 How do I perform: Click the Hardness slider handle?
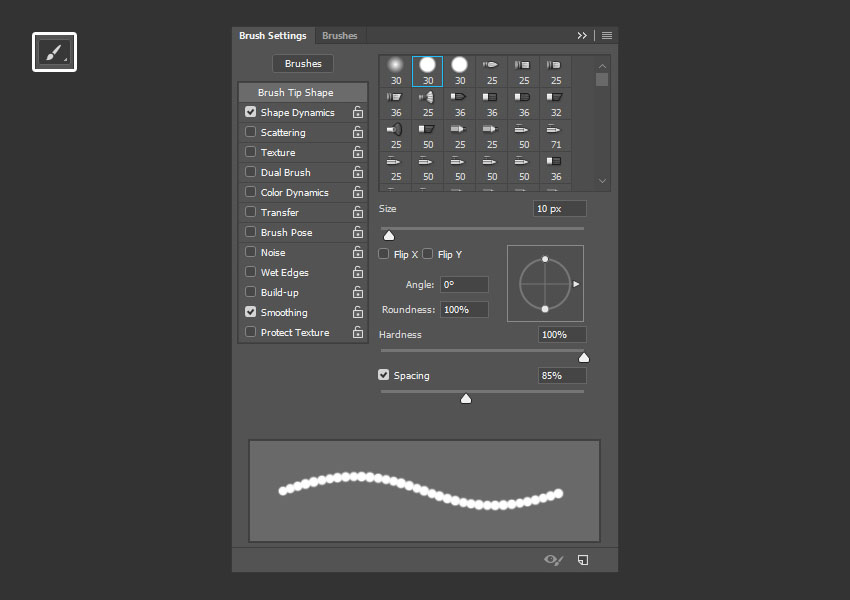[x=584, y=357]
